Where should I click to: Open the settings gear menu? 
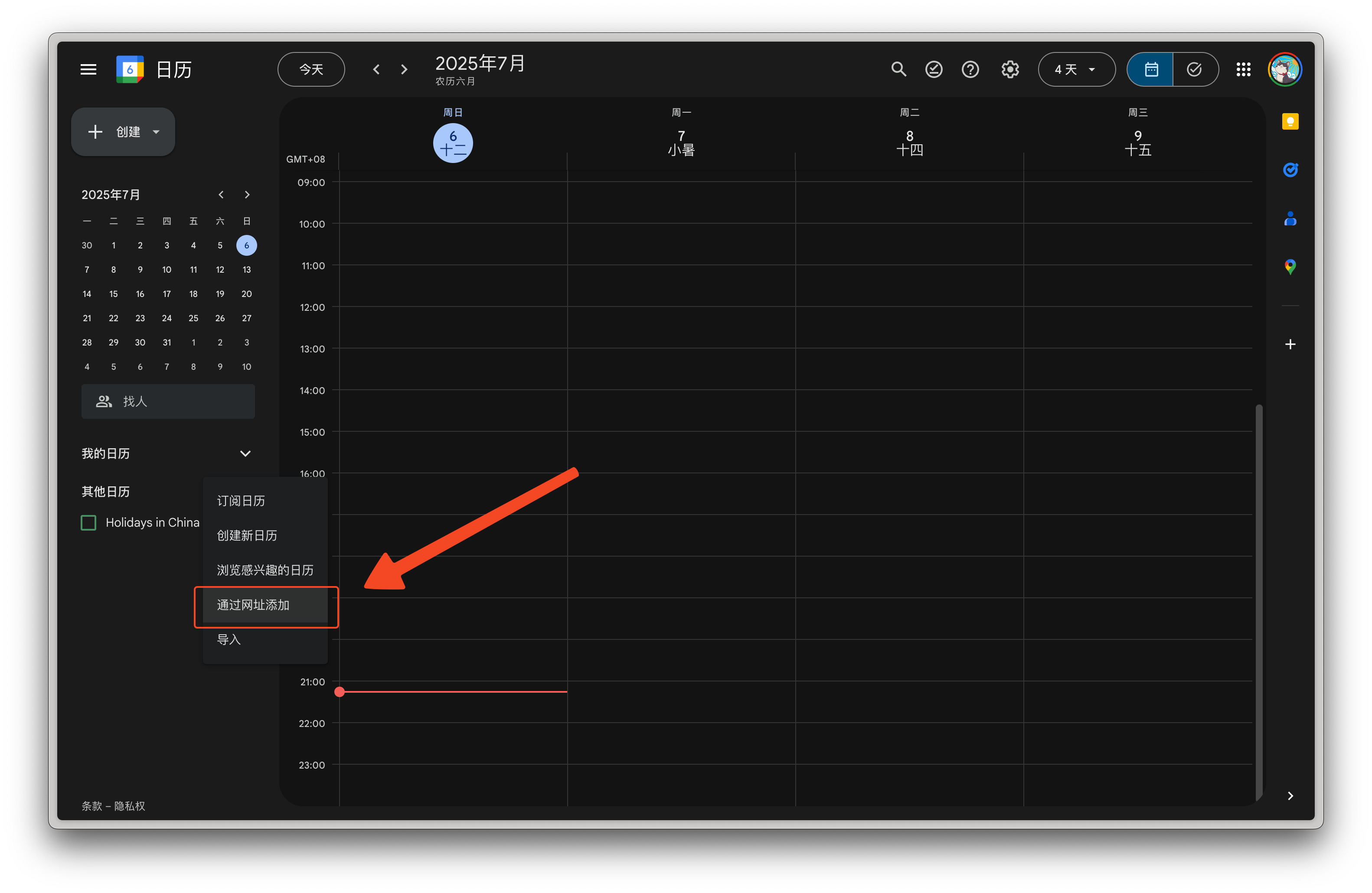click(1009, 69)
